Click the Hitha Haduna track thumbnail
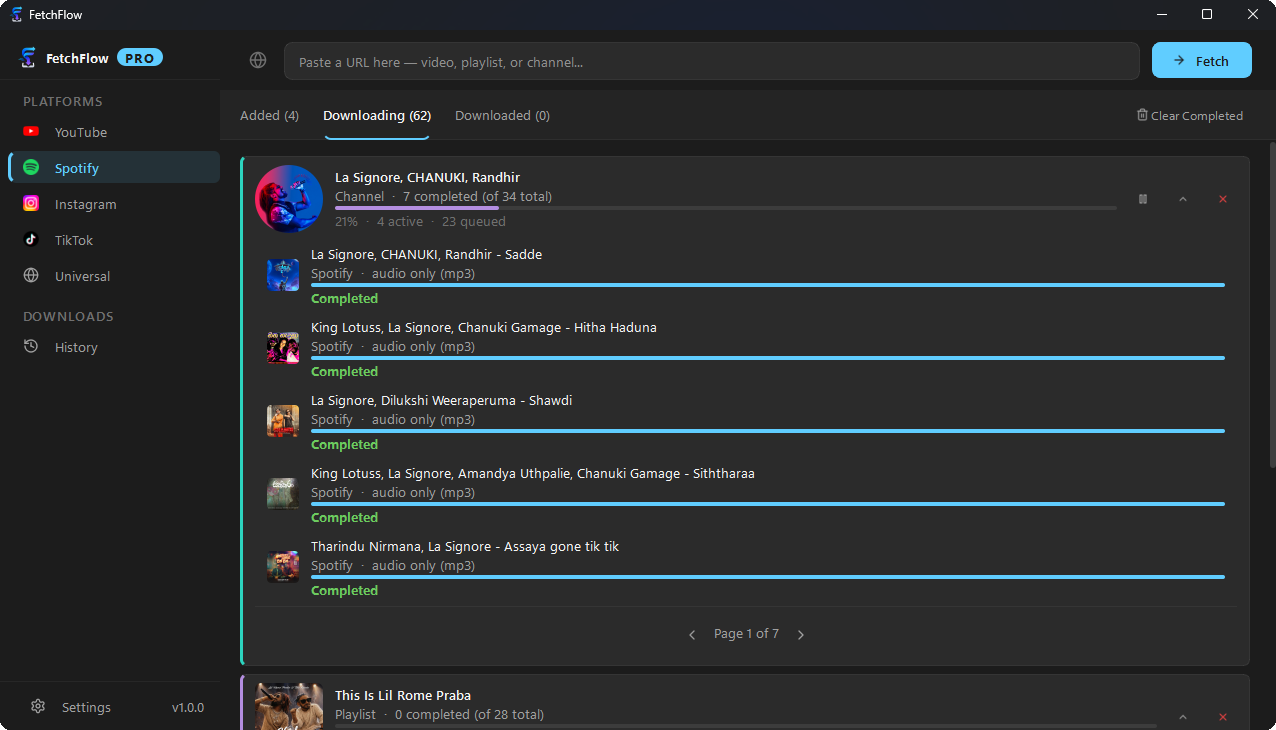Viewport: 1276px width, 730px height. (x=283, y=348)
